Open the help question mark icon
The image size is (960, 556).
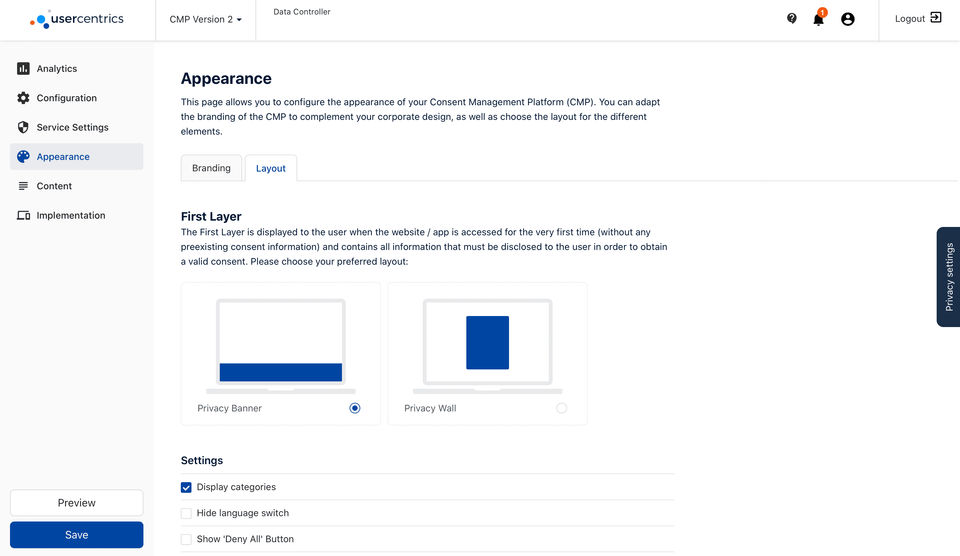pos(792,18)
